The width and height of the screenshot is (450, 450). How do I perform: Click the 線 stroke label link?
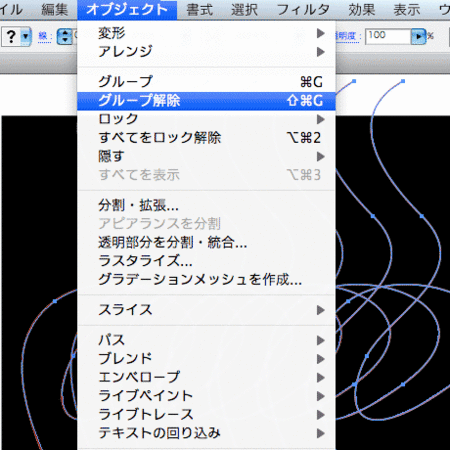coord(45,36)
